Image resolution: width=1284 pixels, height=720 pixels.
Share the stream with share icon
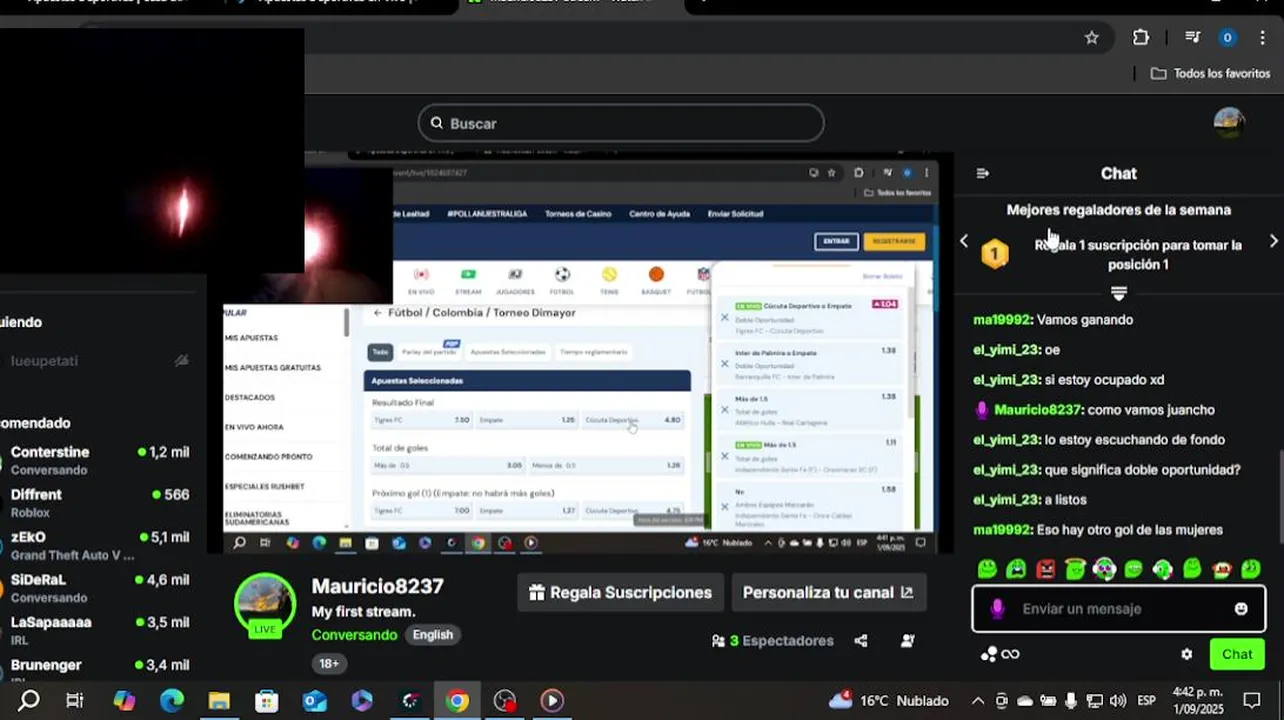tap(861, 641)
